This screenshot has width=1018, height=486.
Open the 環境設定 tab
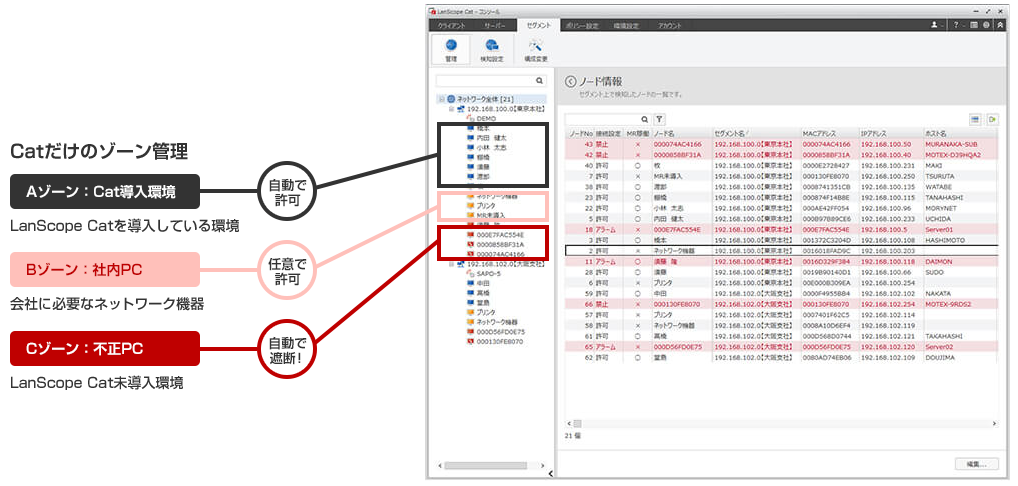(626, 25)
